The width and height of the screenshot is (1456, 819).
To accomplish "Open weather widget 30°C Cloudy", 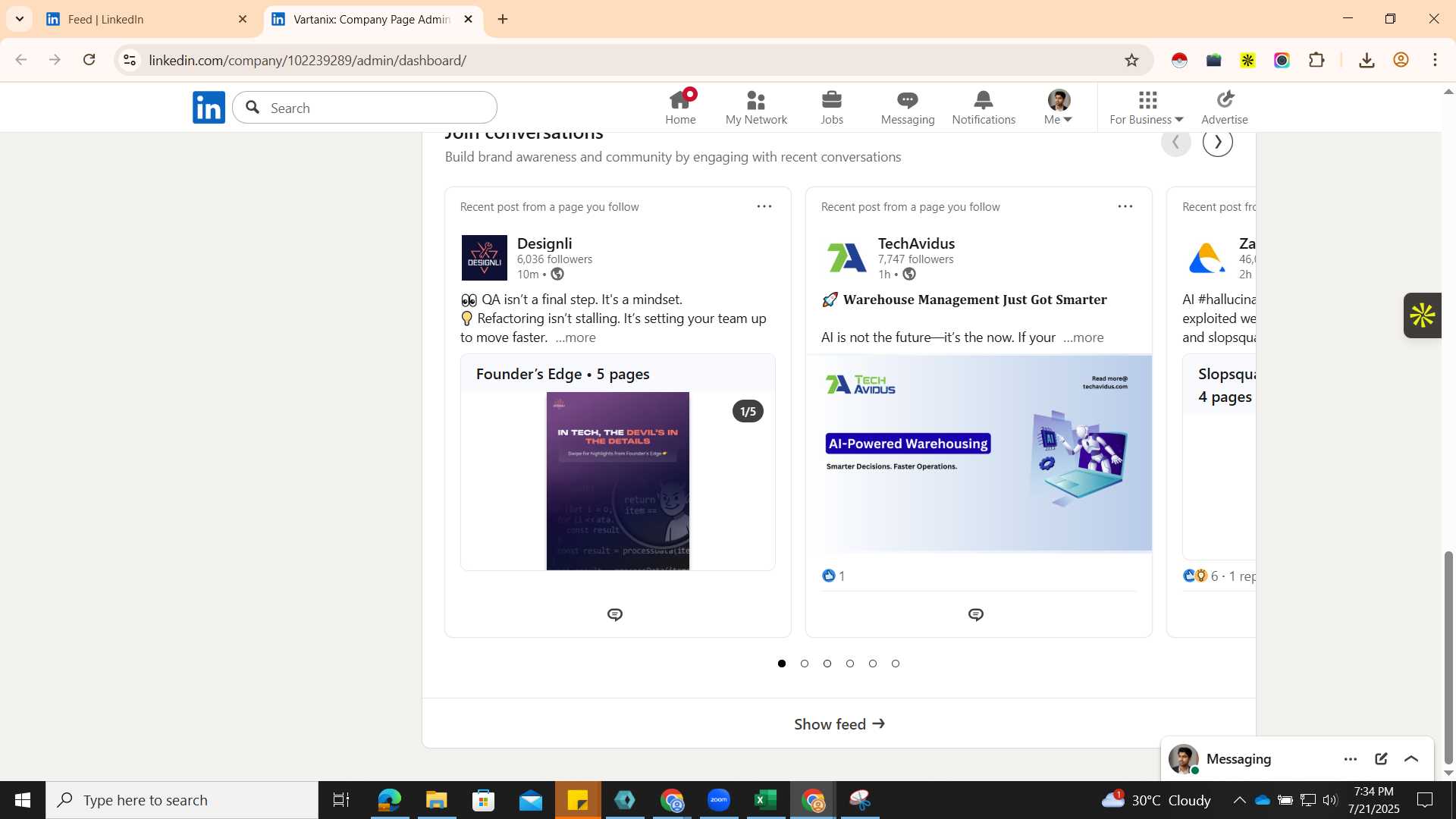I will (1156, 800).
